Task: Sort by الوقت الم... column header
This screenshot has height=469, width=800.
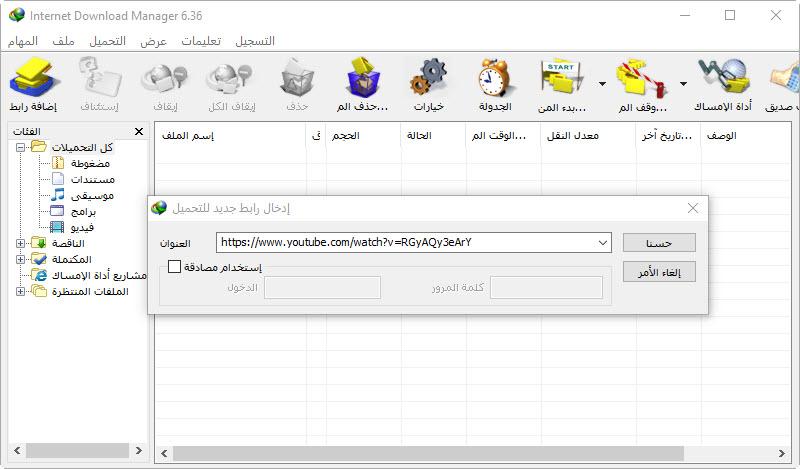Action: point(503,136)
